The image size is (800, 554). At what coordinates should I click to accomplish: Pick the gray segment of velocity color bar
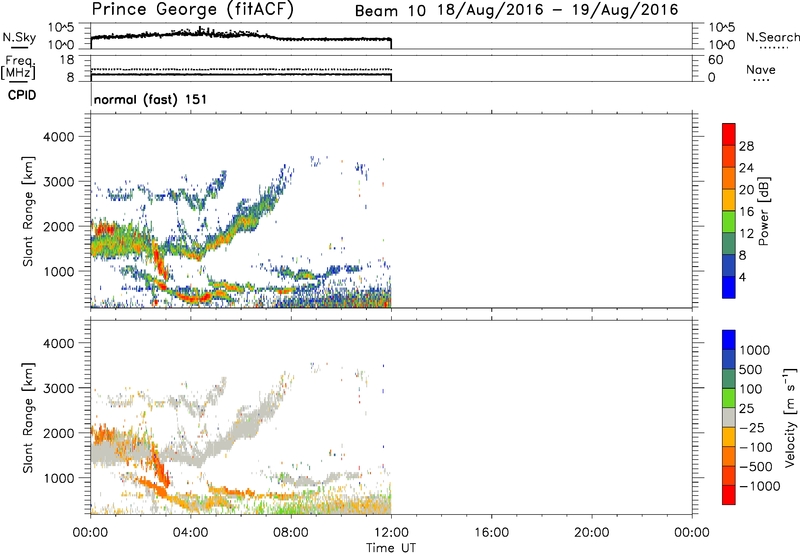point(729,417)
